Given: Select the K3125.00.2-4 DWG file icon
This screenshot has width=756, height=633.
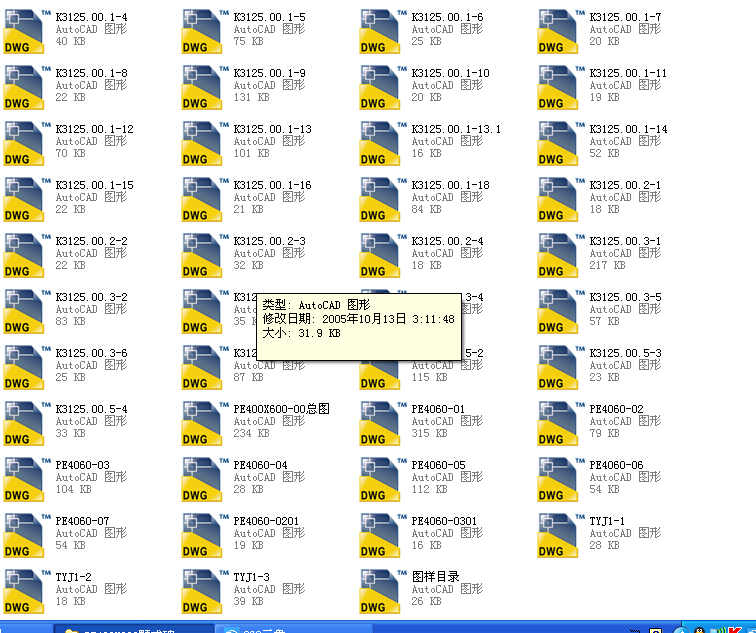Looking at the screenshot, I should pos(379,255).
